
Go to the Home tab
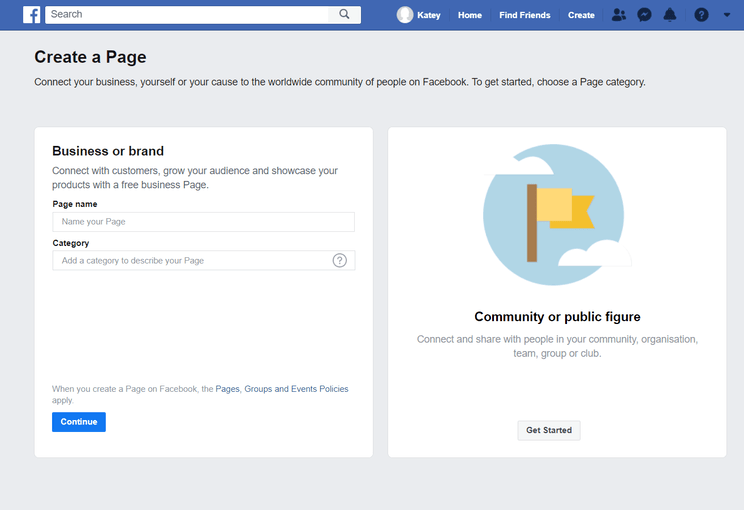click(470, 15)
